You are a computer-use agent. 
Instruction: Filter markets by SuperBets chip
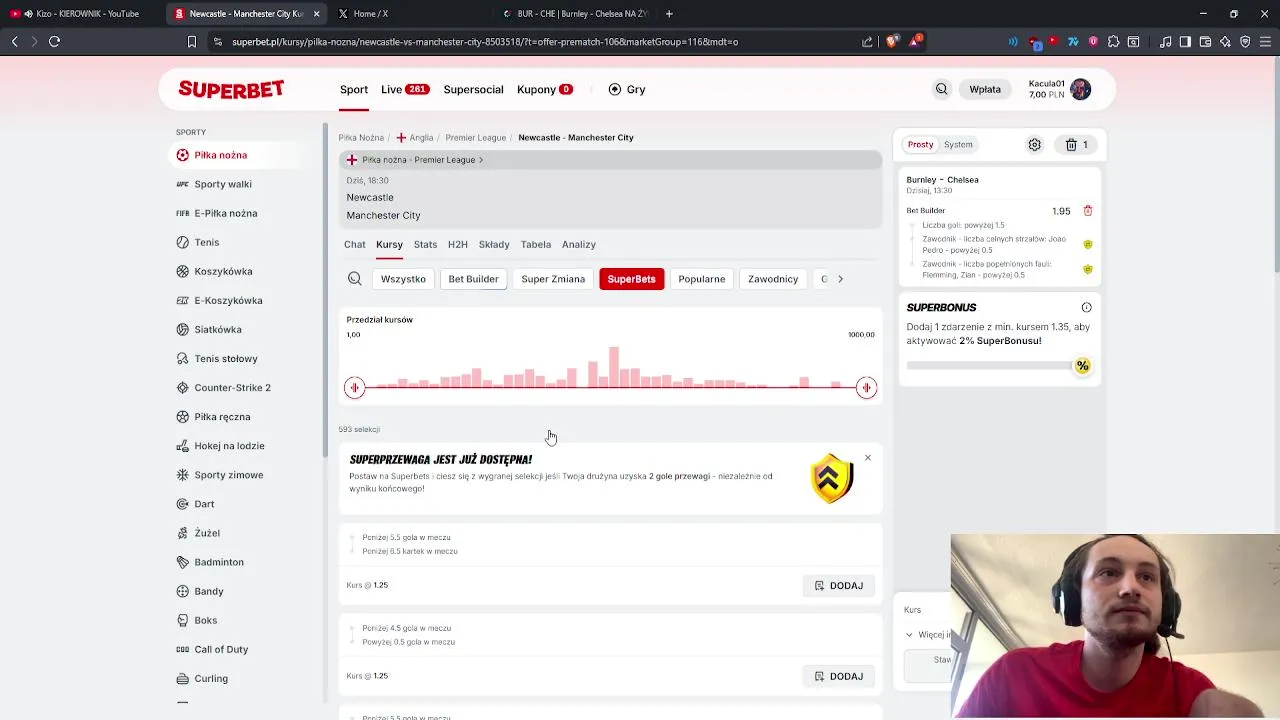[631, 279]
